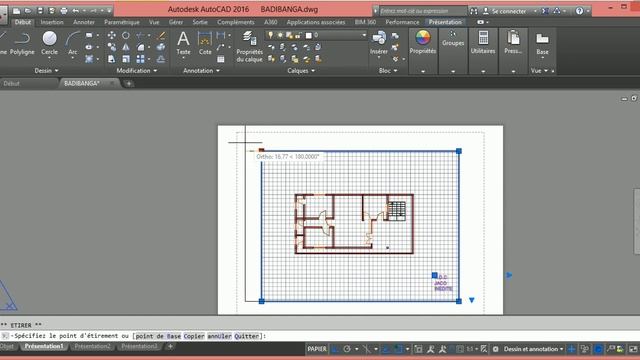Click the Undo arrow in quick access

coord(76,11)
